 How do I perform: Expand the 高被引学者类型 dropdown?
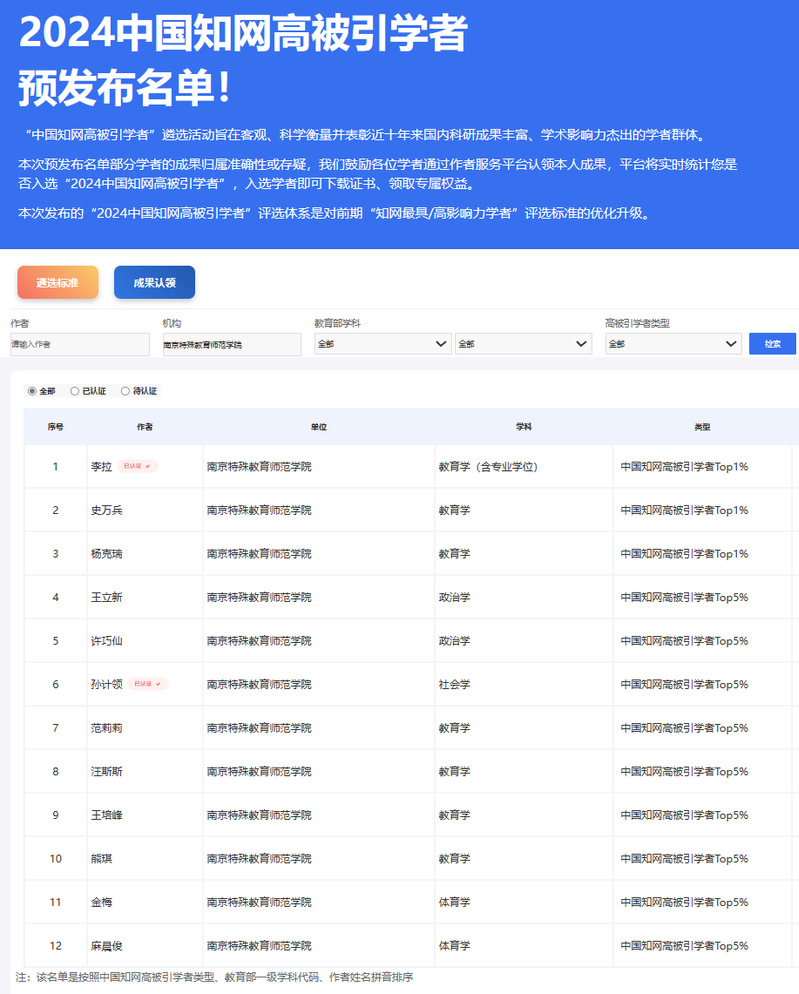click(x=673, y=344)
